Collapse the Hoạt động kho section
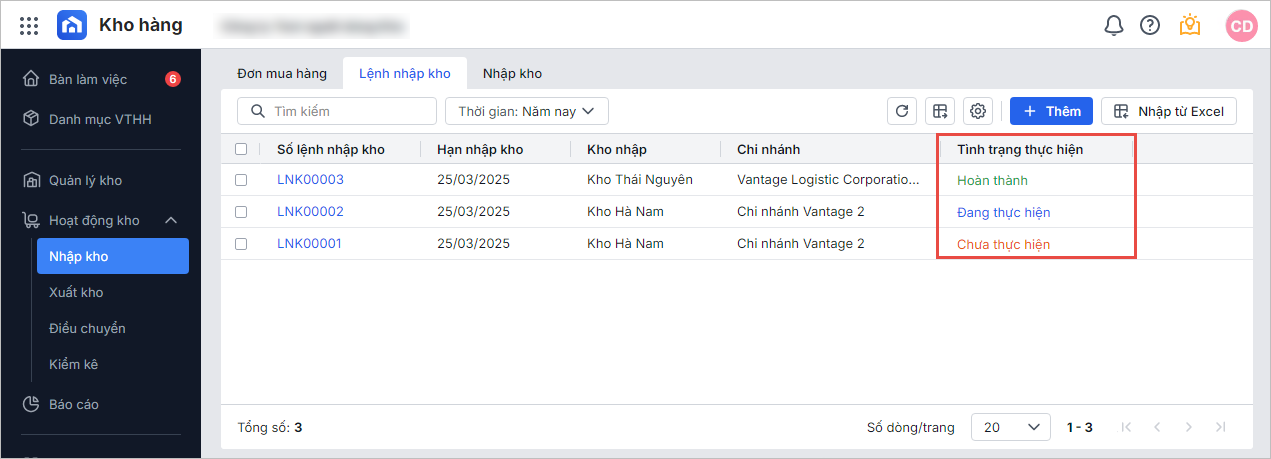The image size is (1271, 459). (170, 220)
